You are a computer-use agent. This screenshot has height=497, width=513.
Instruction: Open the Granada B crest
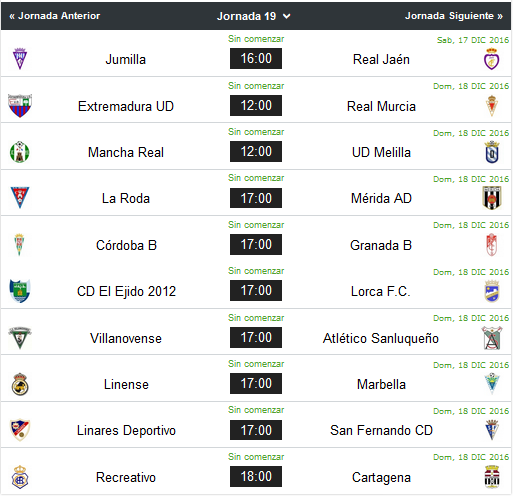(492, 245)
